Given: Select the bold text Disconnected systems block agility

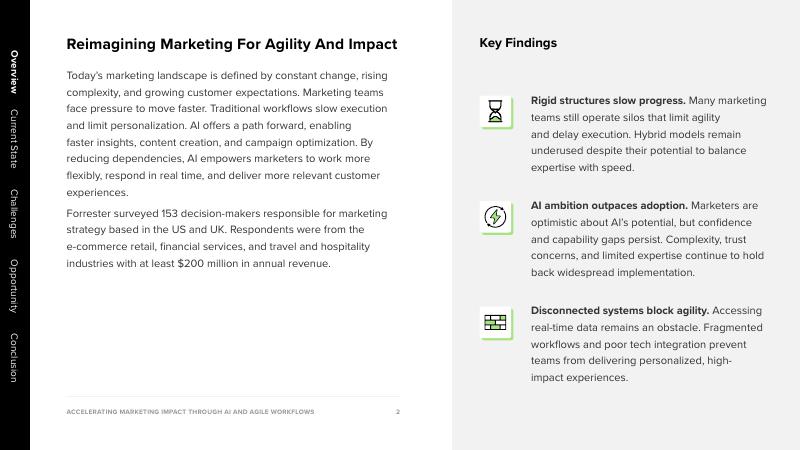Looking at the screenshot, I should [x=619, y=311].
